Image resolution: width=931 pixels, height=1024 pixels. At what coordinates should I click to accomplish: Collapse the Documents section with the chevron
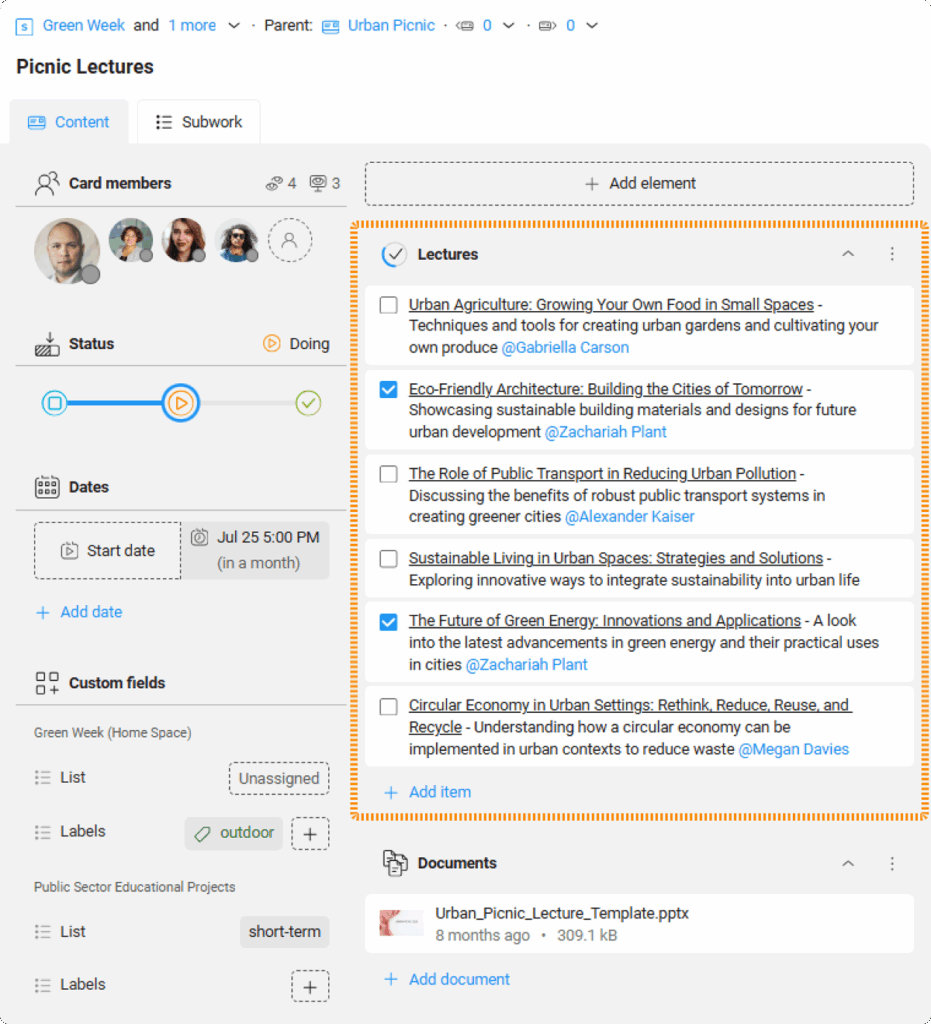pyautogui.click(x=848, y=863)
